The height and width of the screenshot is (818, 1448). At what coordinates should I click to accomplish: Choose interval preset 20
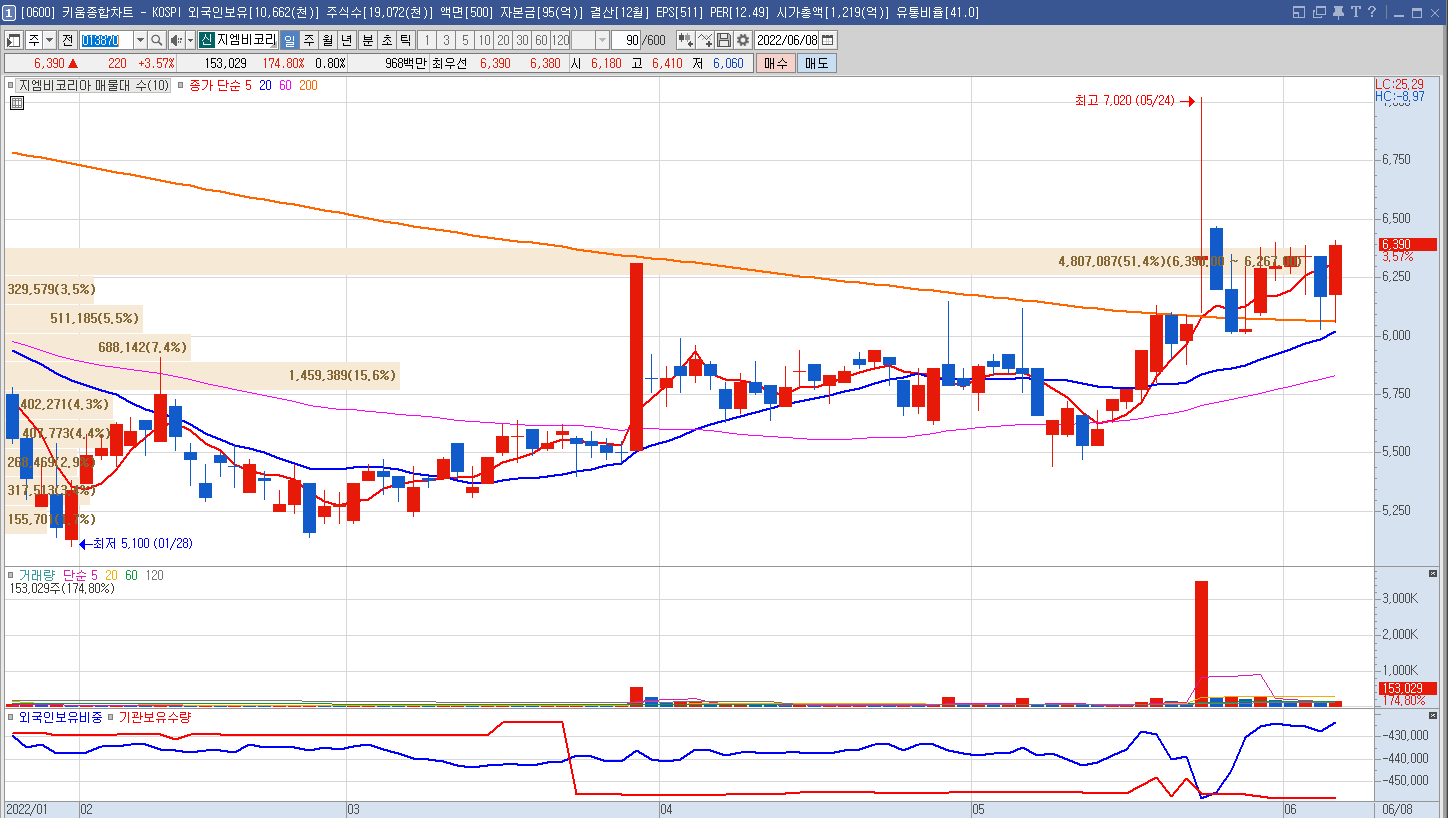coord(503,40)
